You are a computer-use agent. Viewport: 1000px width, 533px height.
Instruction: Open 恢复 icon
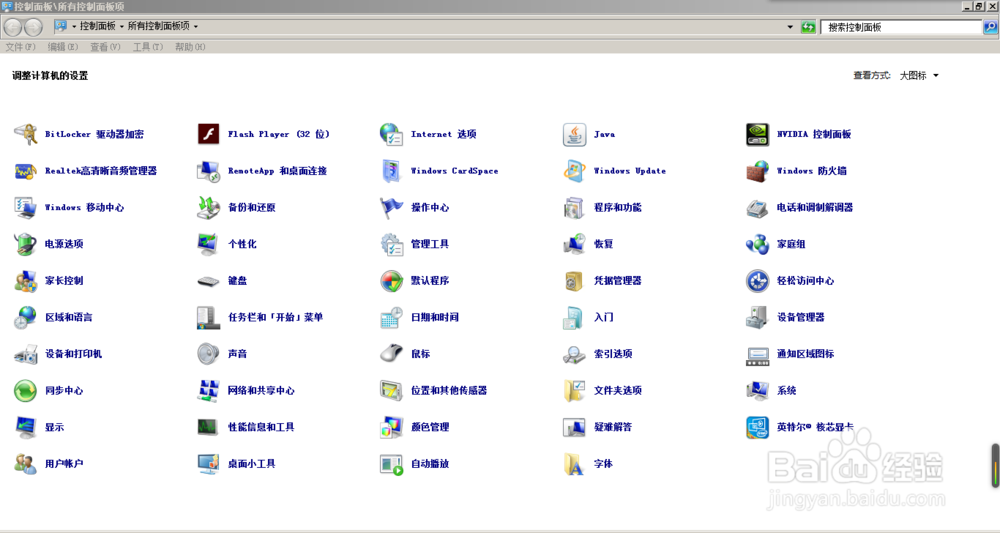click(574, 244)
